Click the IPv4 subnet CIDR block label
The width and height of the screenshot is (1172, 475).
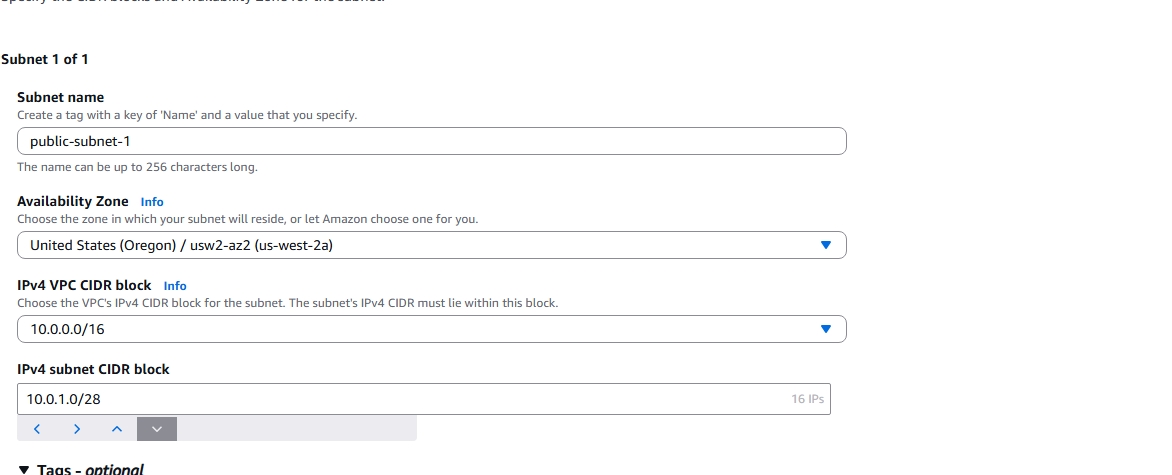[x=94, y=369]
